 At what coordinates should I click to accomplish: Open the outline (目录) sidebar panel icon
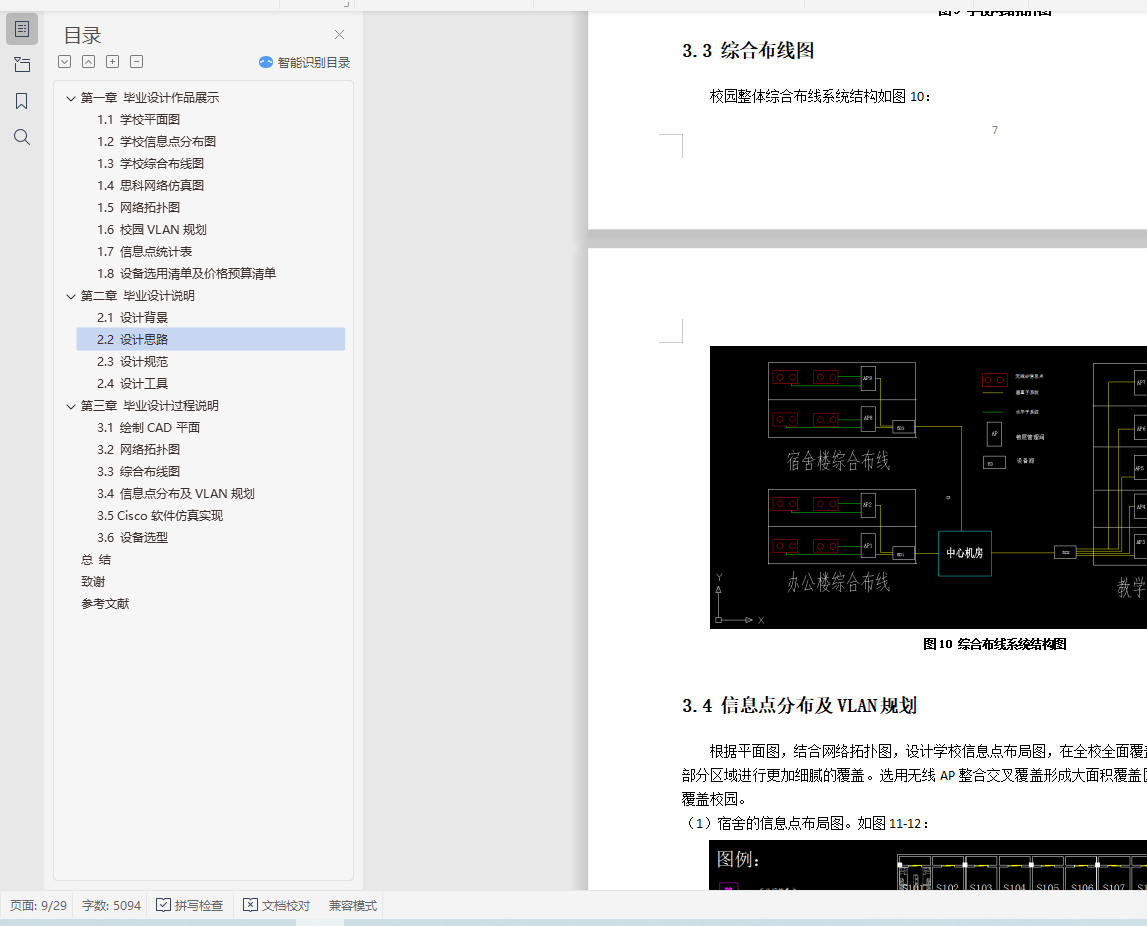point(22,29)
